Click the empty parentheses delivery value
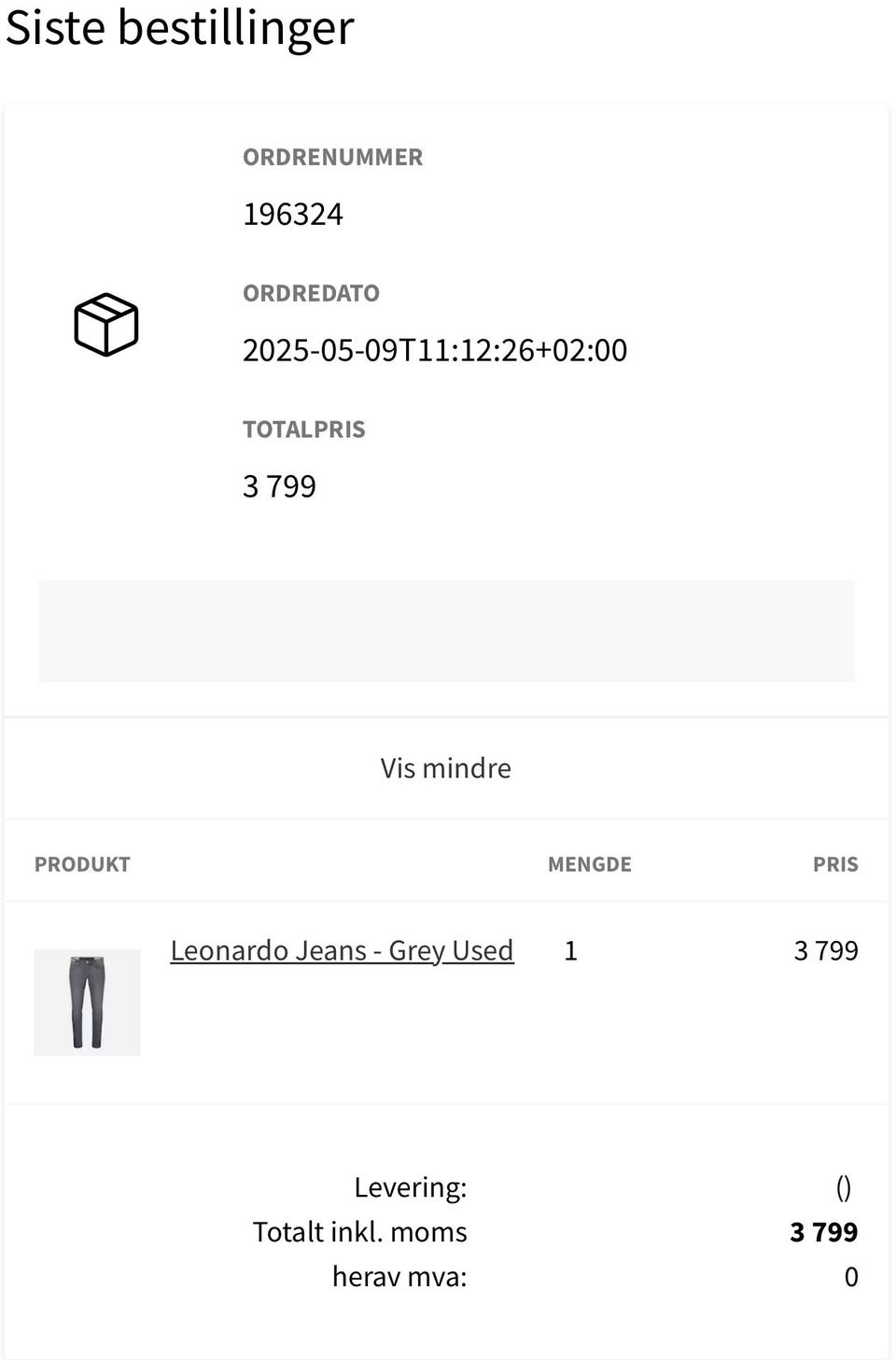Image resolution: width=896 pixels, height=1360 pixels. 843,1187
